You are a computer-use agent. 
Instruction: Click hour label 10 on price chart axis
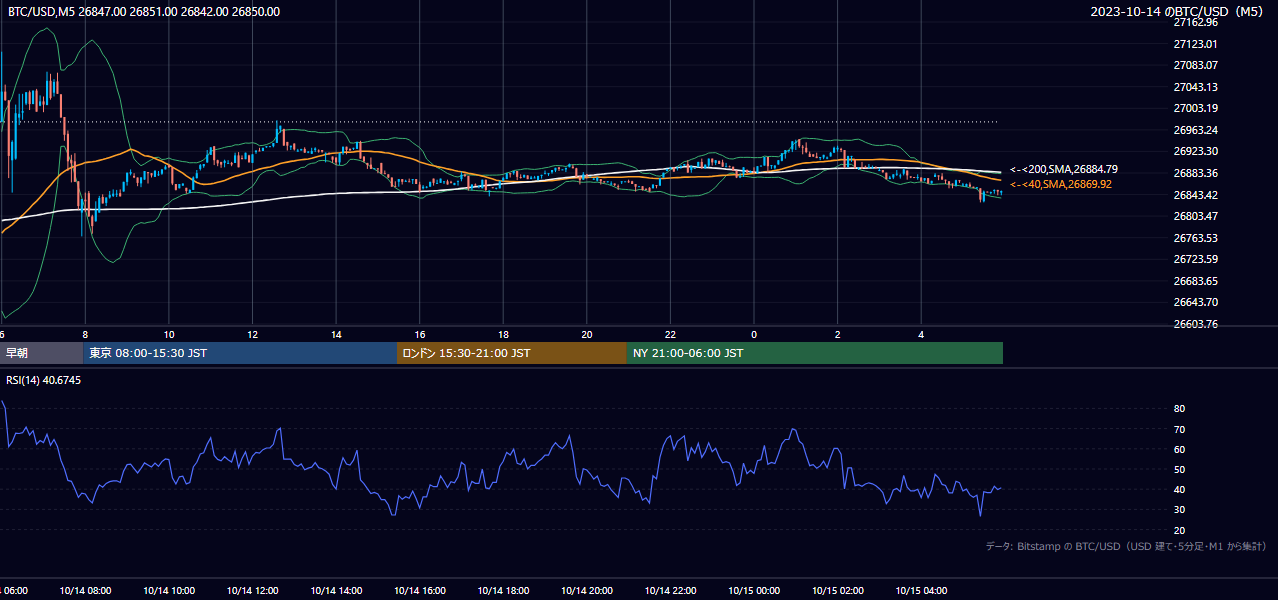tap(169, 334)
